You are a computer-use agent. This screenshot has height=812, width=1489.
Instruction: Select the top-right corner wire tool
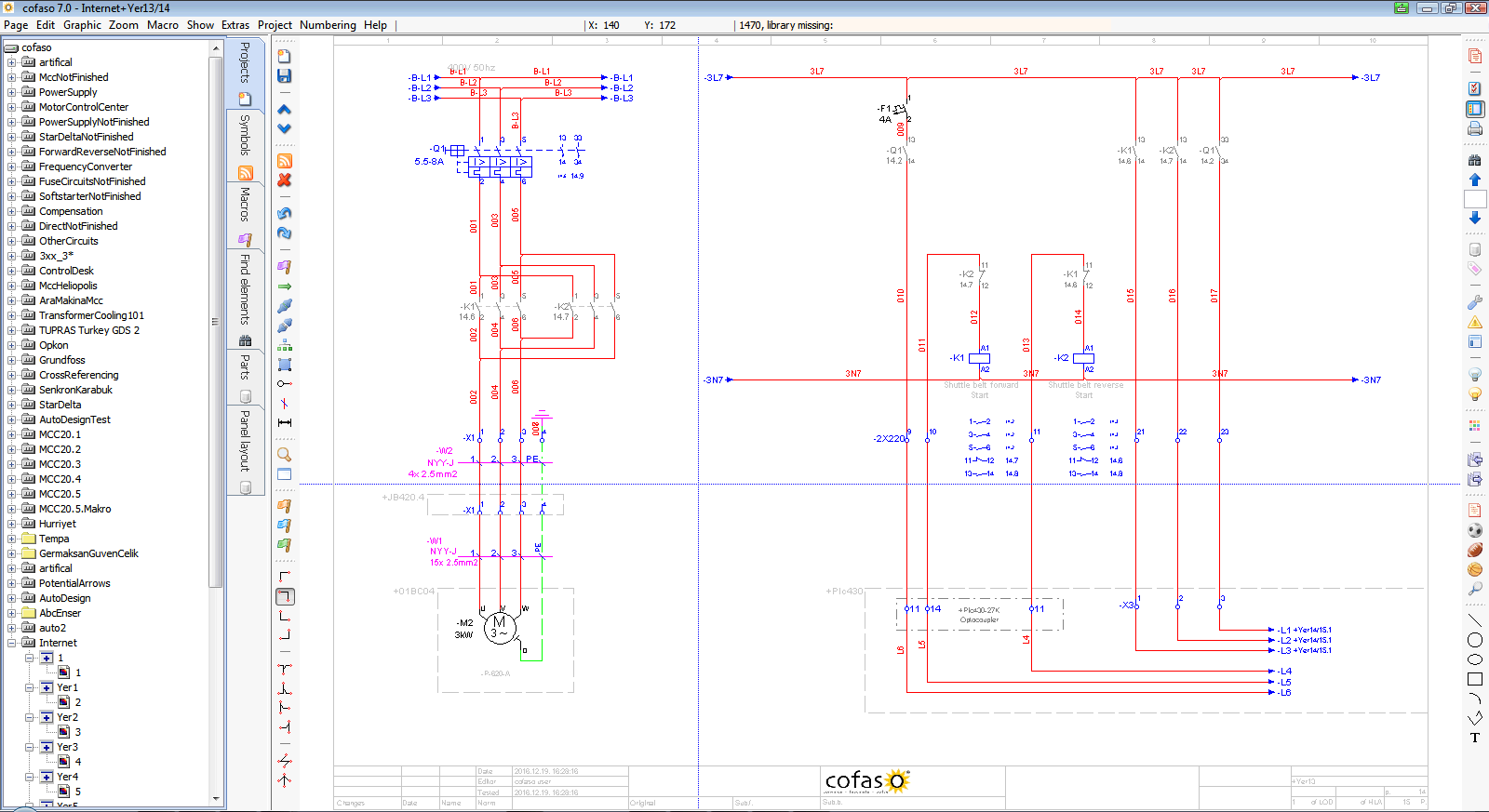pyautogui.click(x=286, y=596)
